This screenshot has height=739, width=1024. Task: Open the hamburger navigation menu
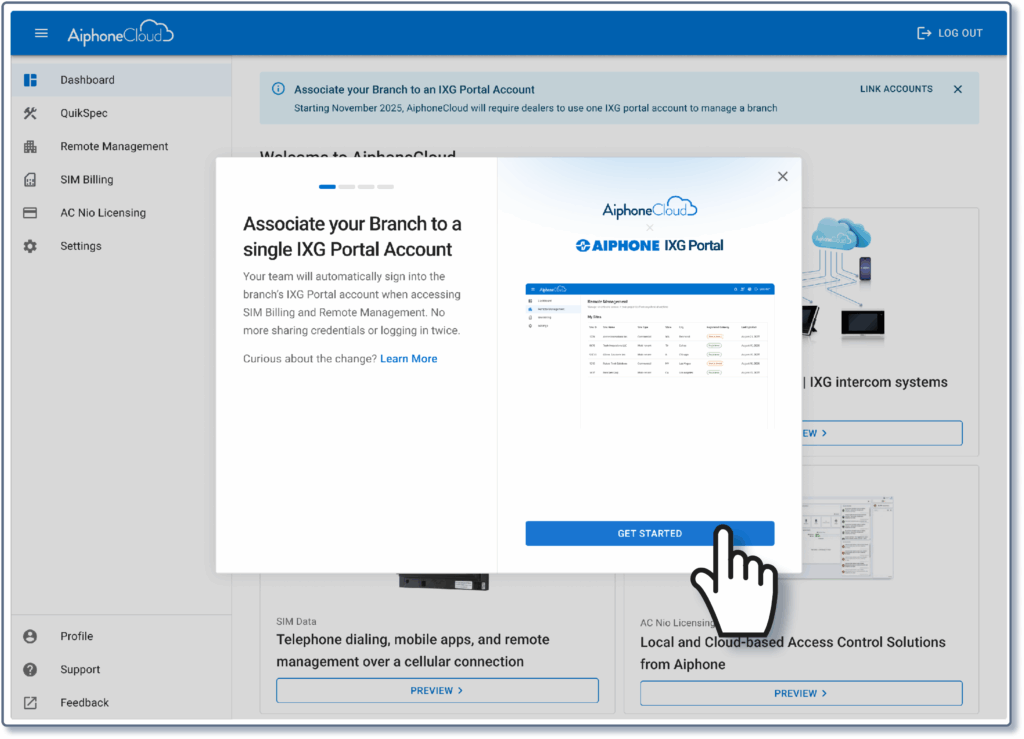click(41, 33)
